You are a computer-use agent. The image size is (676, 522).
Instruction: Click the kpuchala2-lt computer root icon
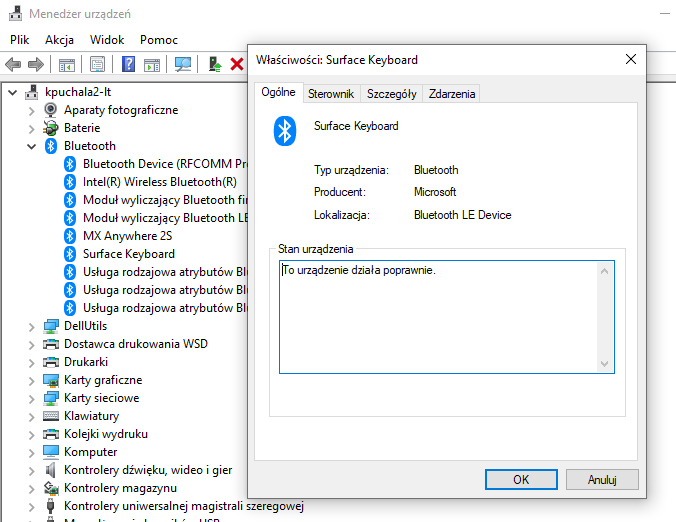[31, 92]
